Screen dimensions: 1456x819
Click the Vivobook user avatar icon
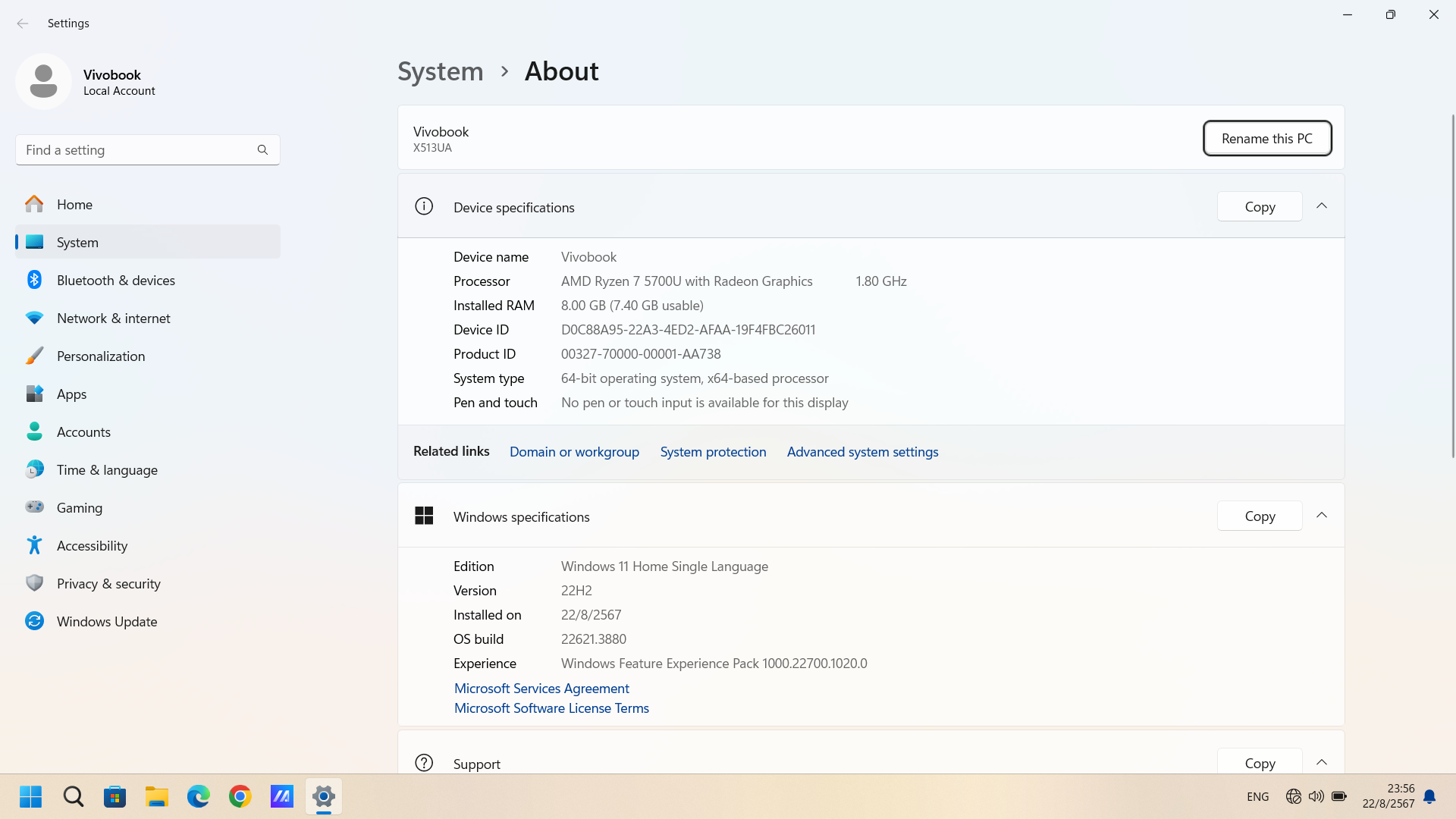43,81
